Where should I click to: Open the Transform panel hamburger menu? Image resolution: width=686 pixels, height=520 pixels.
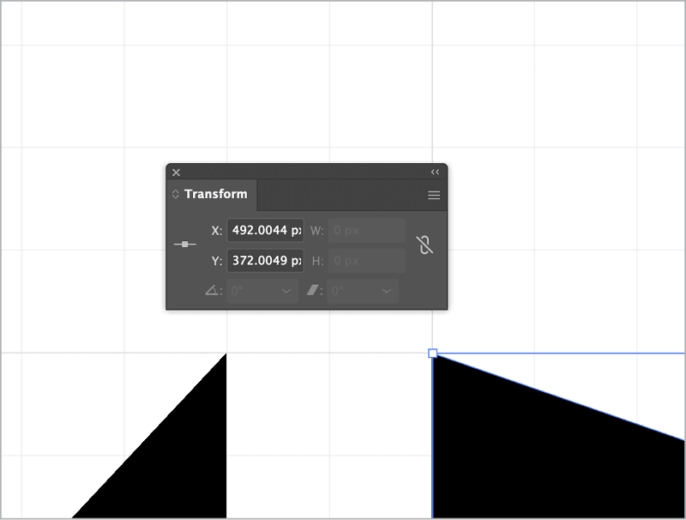[x=434, y=195]
